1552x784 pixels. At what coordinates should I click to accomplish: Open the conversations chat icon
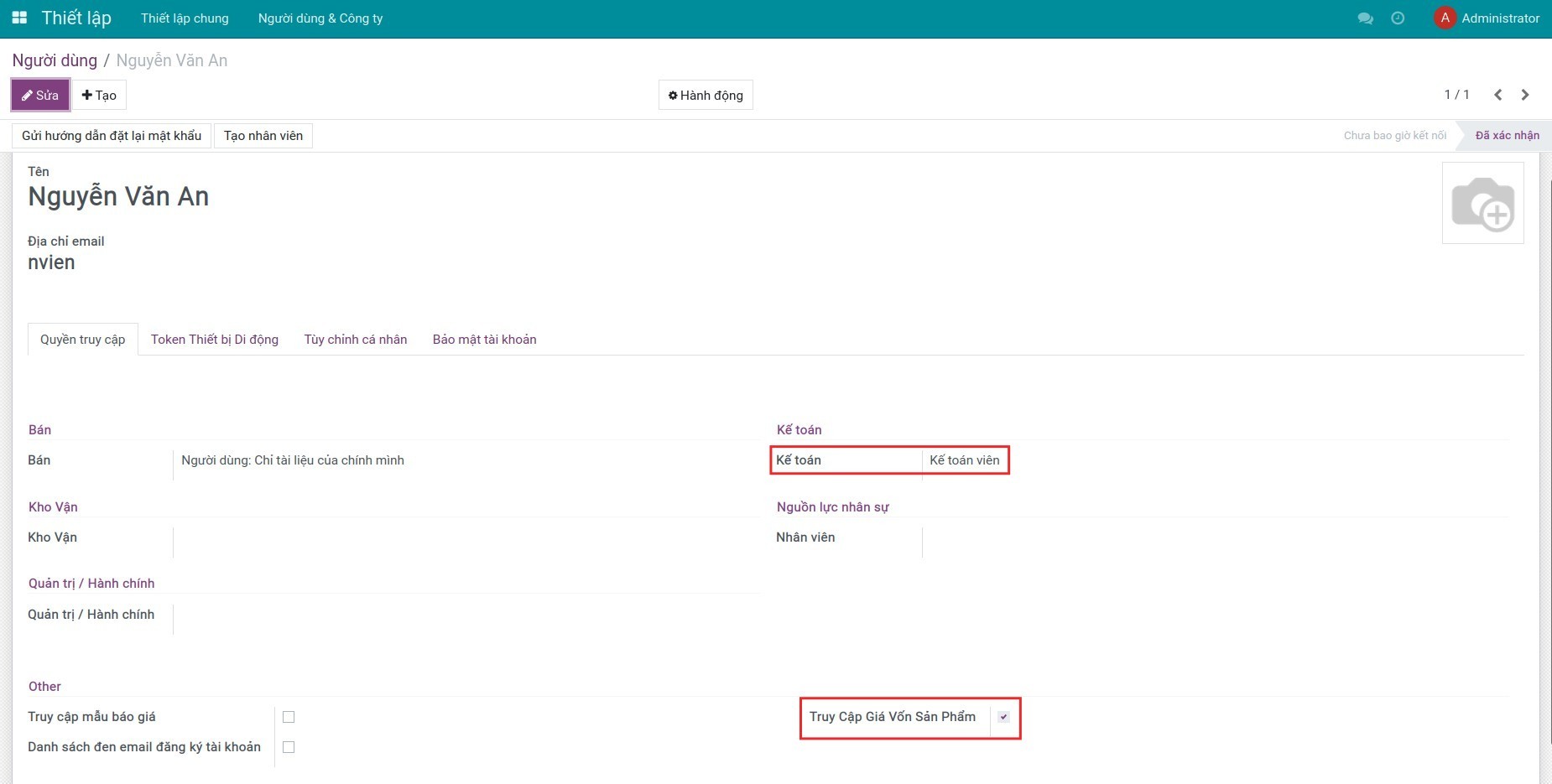(1365, 18)
